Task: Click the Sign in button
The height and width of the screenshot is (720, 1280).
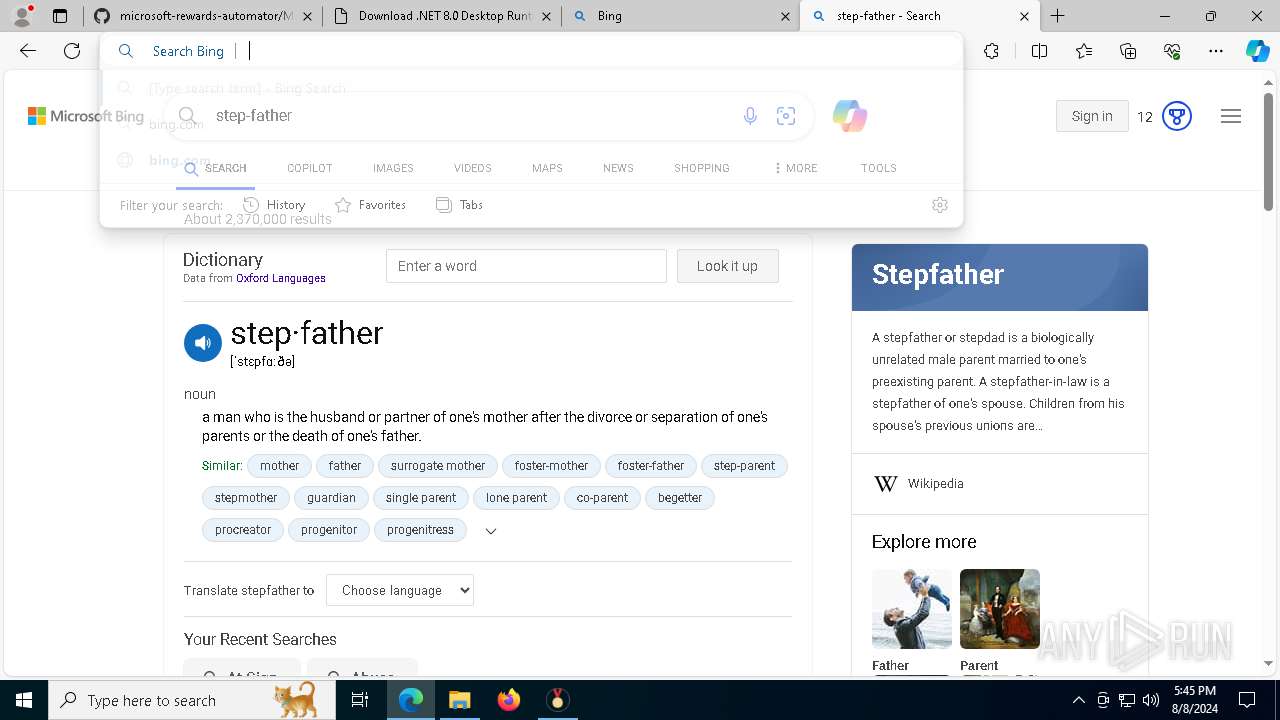Action: pos(1092,116)
